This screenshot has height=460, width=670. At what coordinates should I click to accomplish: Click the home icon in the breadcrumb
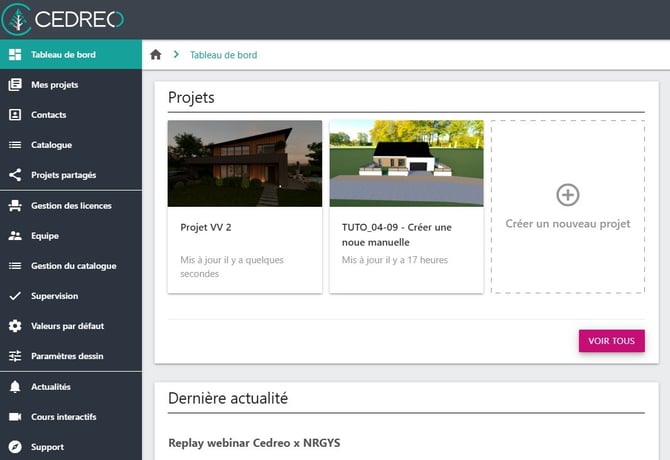(x=155, y=55)
